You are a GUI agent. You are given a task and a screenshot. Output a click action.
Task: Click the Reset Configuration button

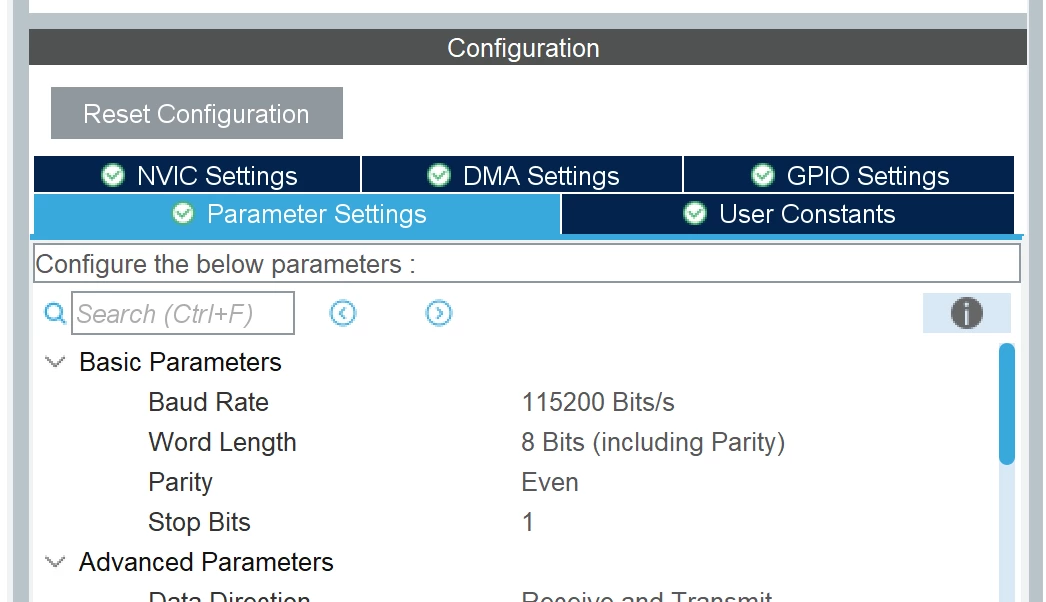[197, 113]
